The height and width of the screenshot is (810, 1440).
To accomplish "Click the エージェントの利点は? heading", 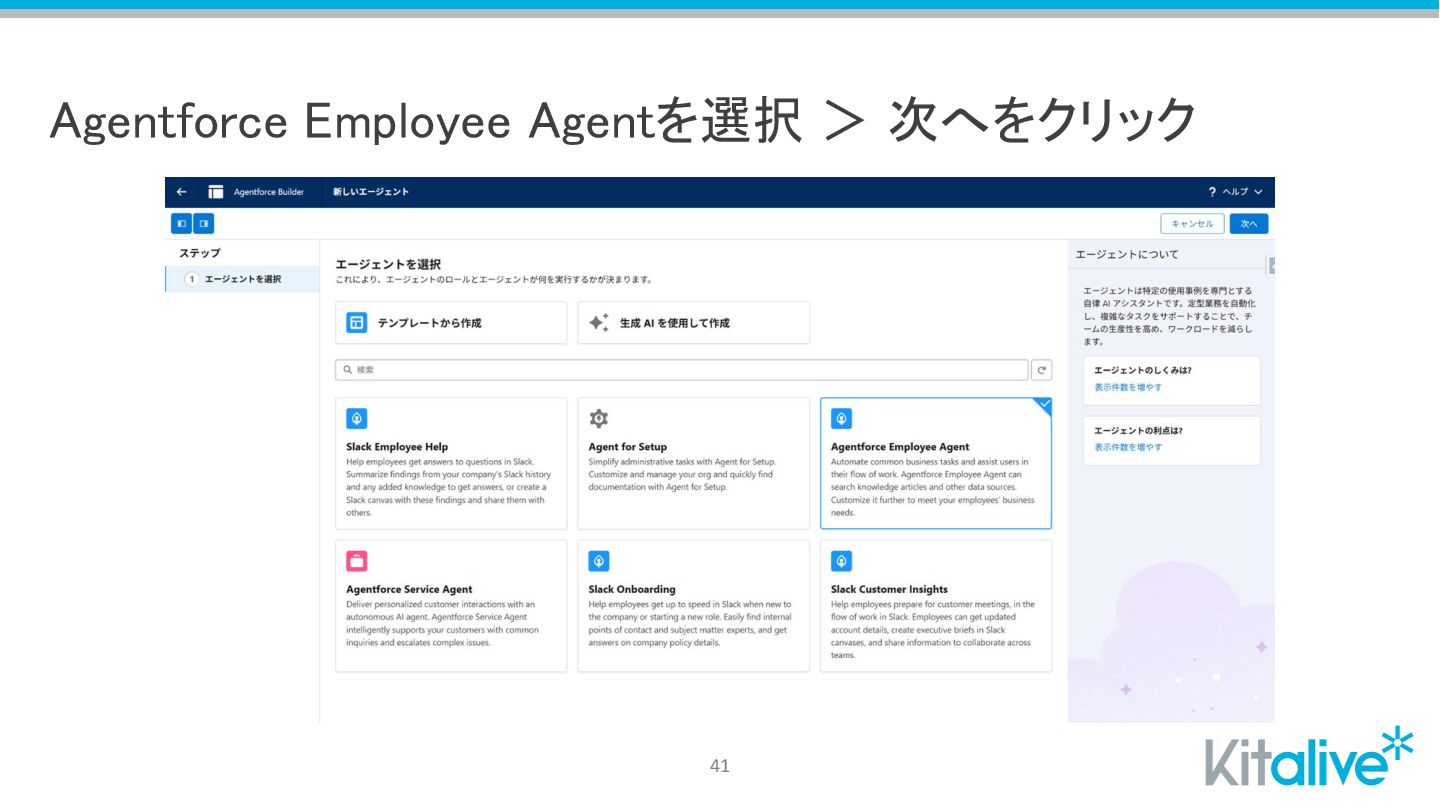I will [x=1138, y=431].
